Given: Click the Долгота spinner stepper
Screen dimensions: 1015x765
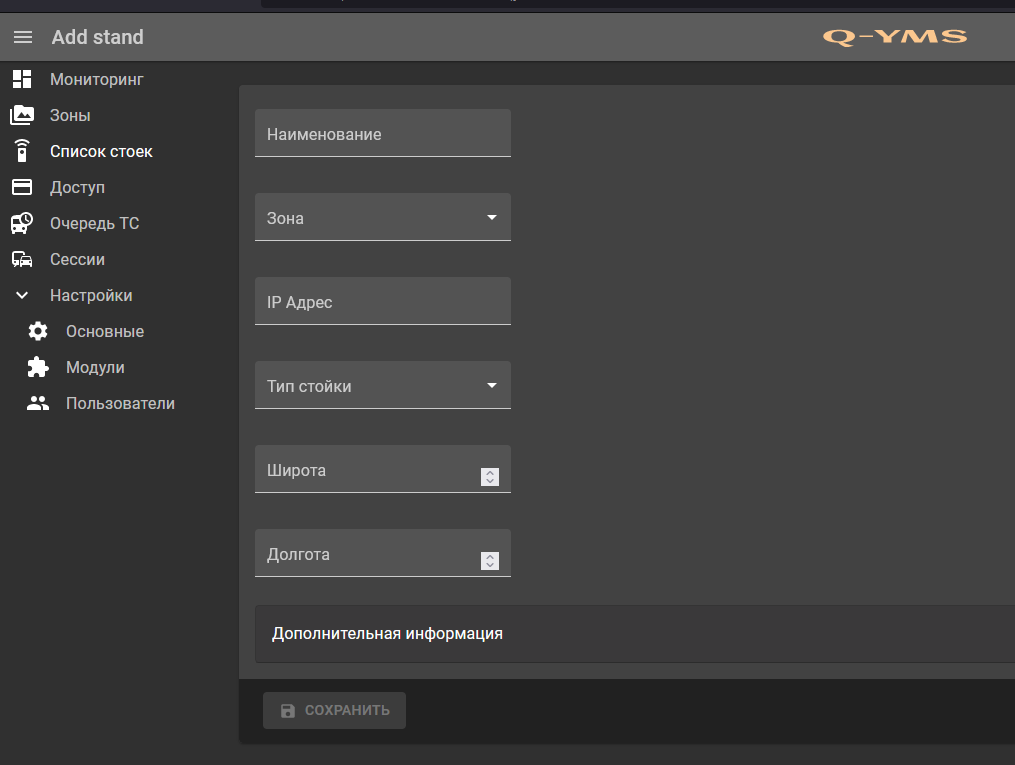Looking at the screenshot, I should [490, 561].
